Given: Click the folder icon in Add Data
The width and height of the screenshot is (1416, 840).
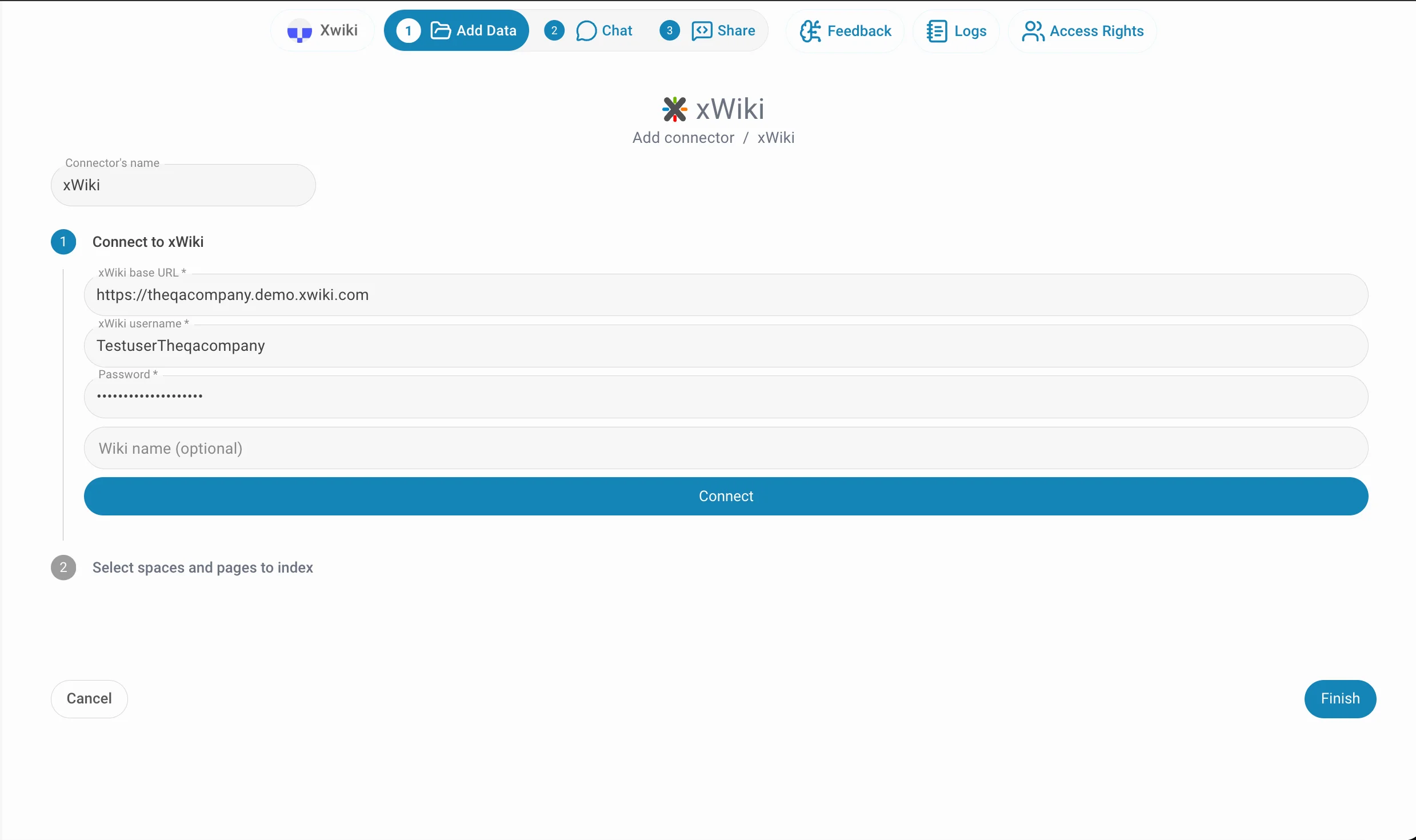Looking at the screenshot, I should pyautogui.click(x=440, y=30).
